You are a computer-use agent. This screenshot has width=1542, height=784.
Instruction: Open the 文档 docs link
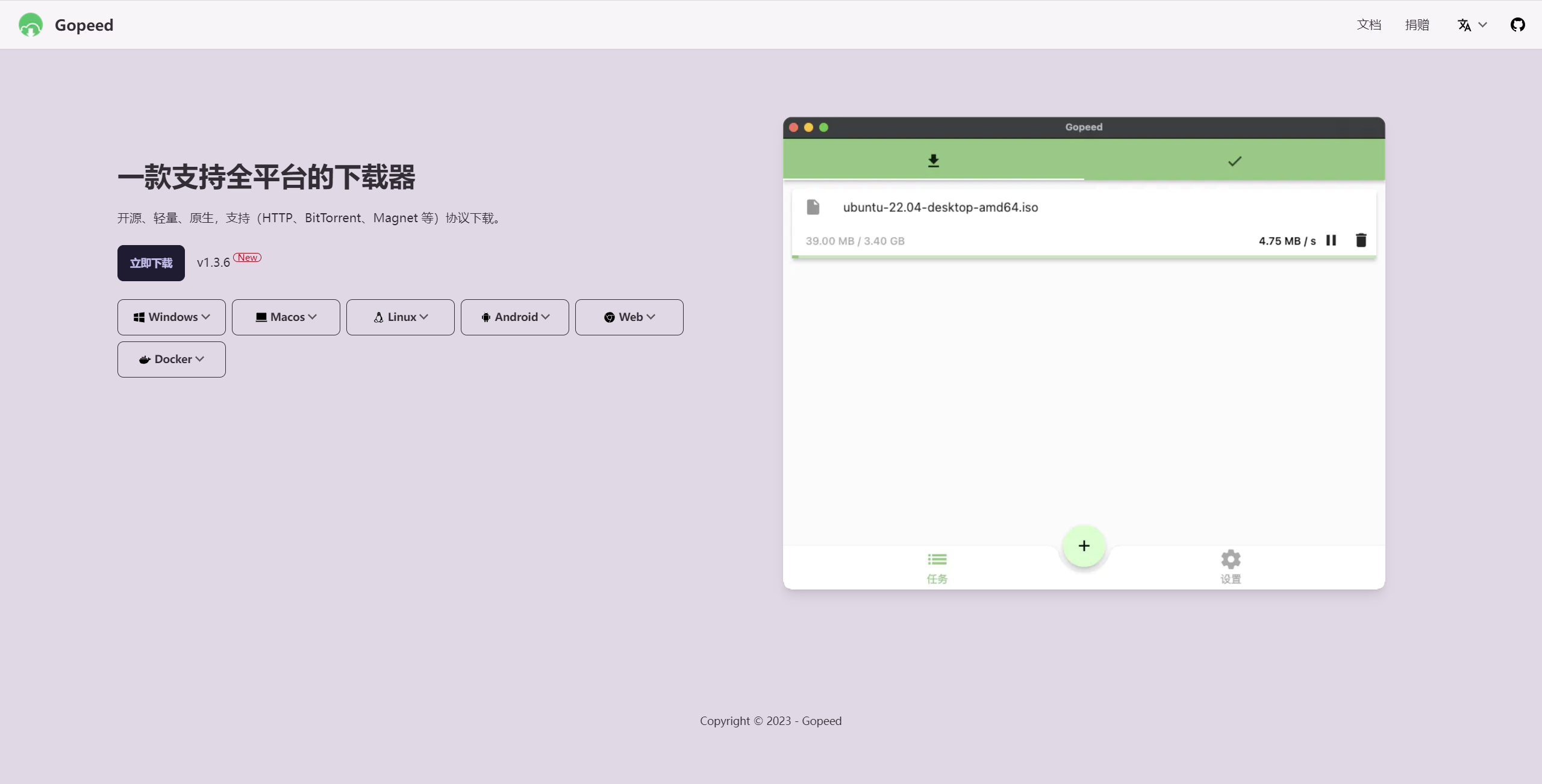[1369, 25]
